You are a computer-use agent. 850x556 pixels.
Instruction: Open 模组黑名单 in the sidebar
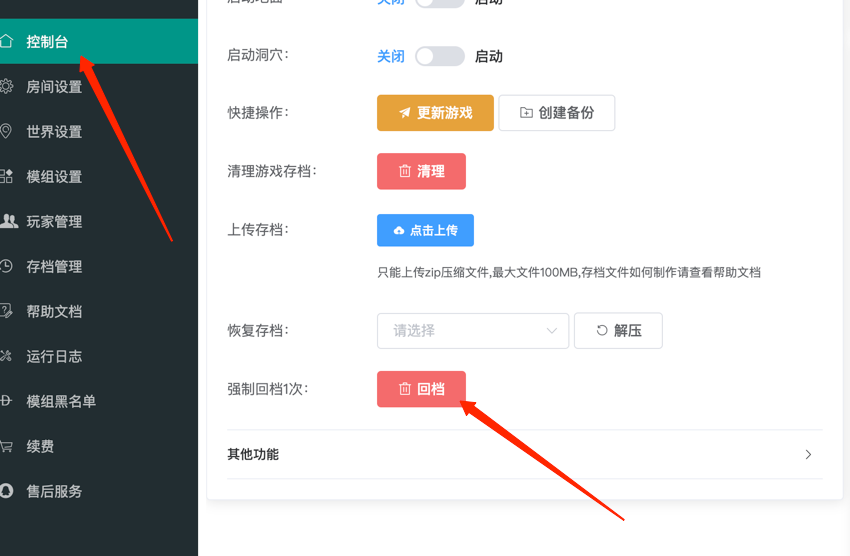[x=61, y=401]
